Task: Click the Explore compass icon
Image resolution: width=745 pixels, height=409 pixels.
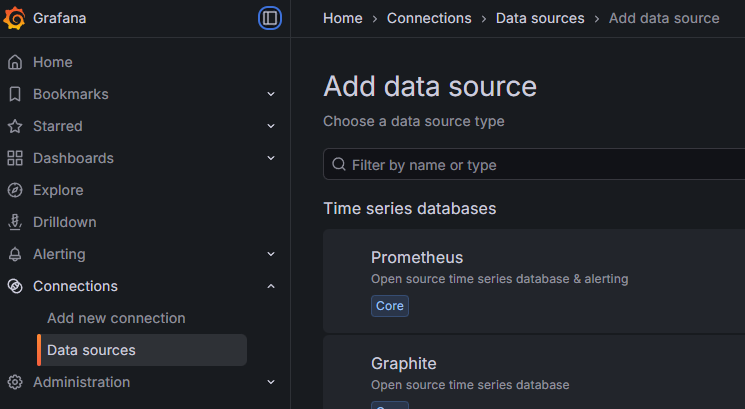Action: coord(15,190)
